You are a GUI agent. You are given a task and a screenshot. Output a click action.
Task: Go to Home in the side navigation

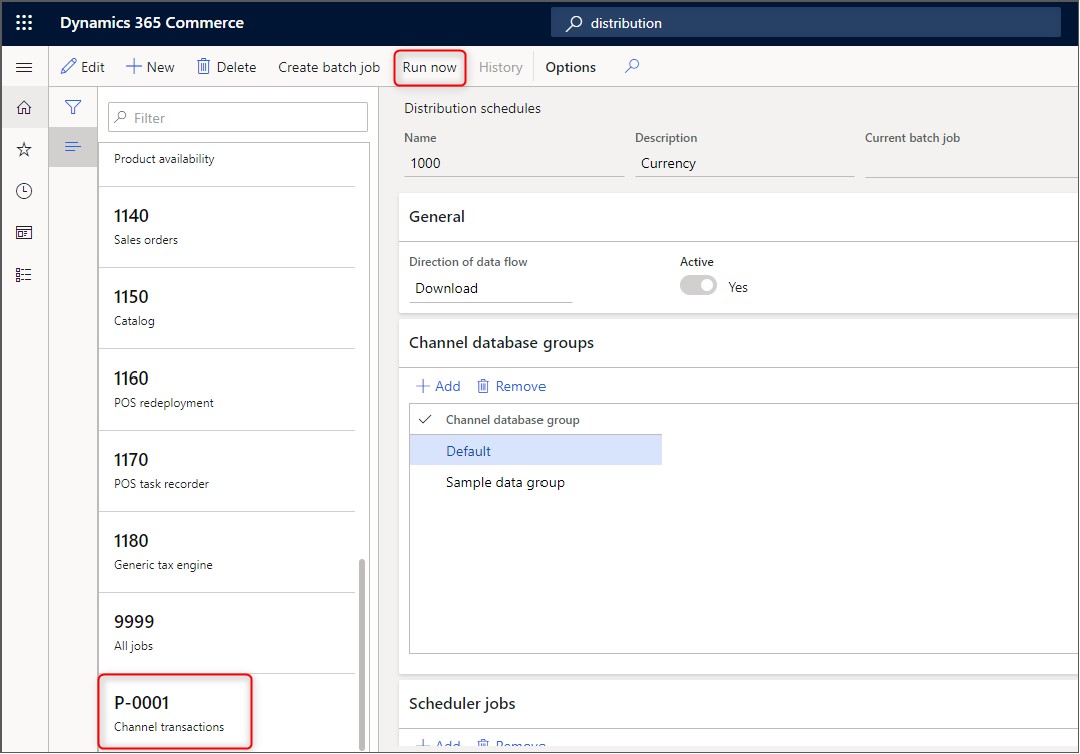(24, 107)
